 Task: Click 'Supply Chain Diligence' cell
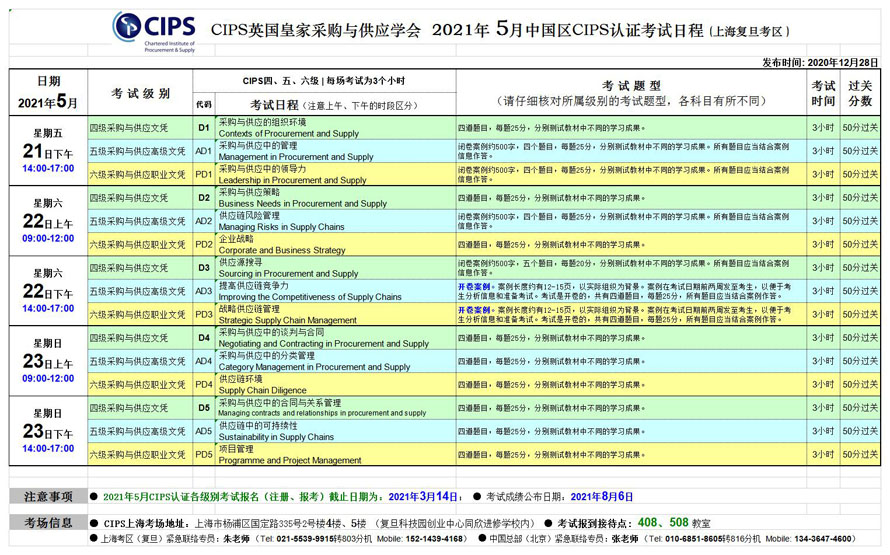click(336, 384)
